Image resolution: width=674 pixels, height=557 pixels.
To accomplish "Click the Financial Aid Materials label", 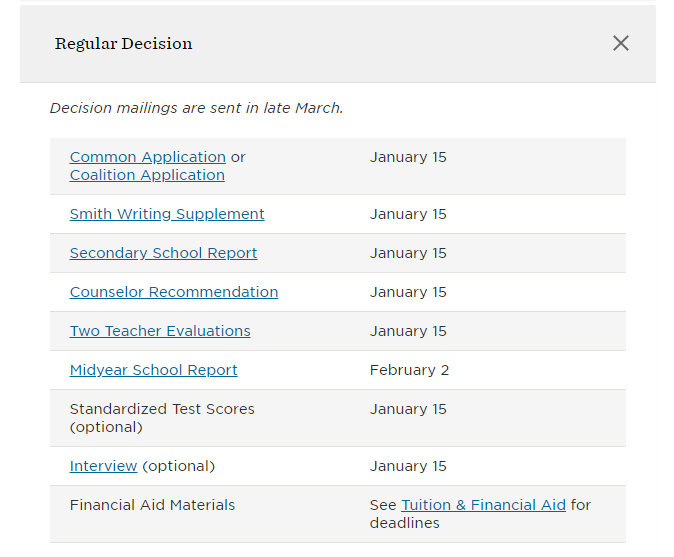I will [152, 505].
